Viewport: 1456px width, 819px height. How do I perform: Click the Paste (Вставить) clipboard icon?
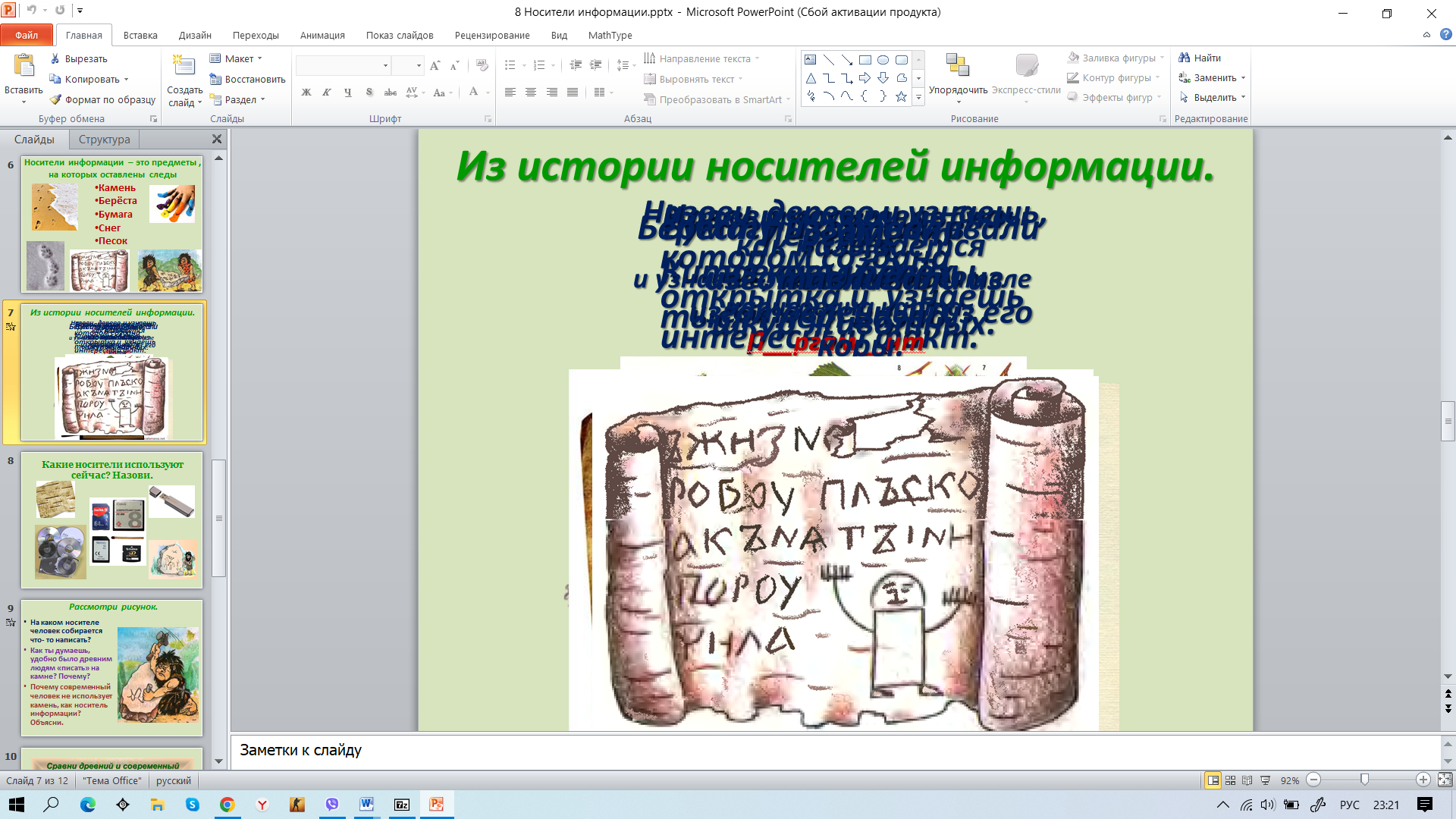point(24,67)
